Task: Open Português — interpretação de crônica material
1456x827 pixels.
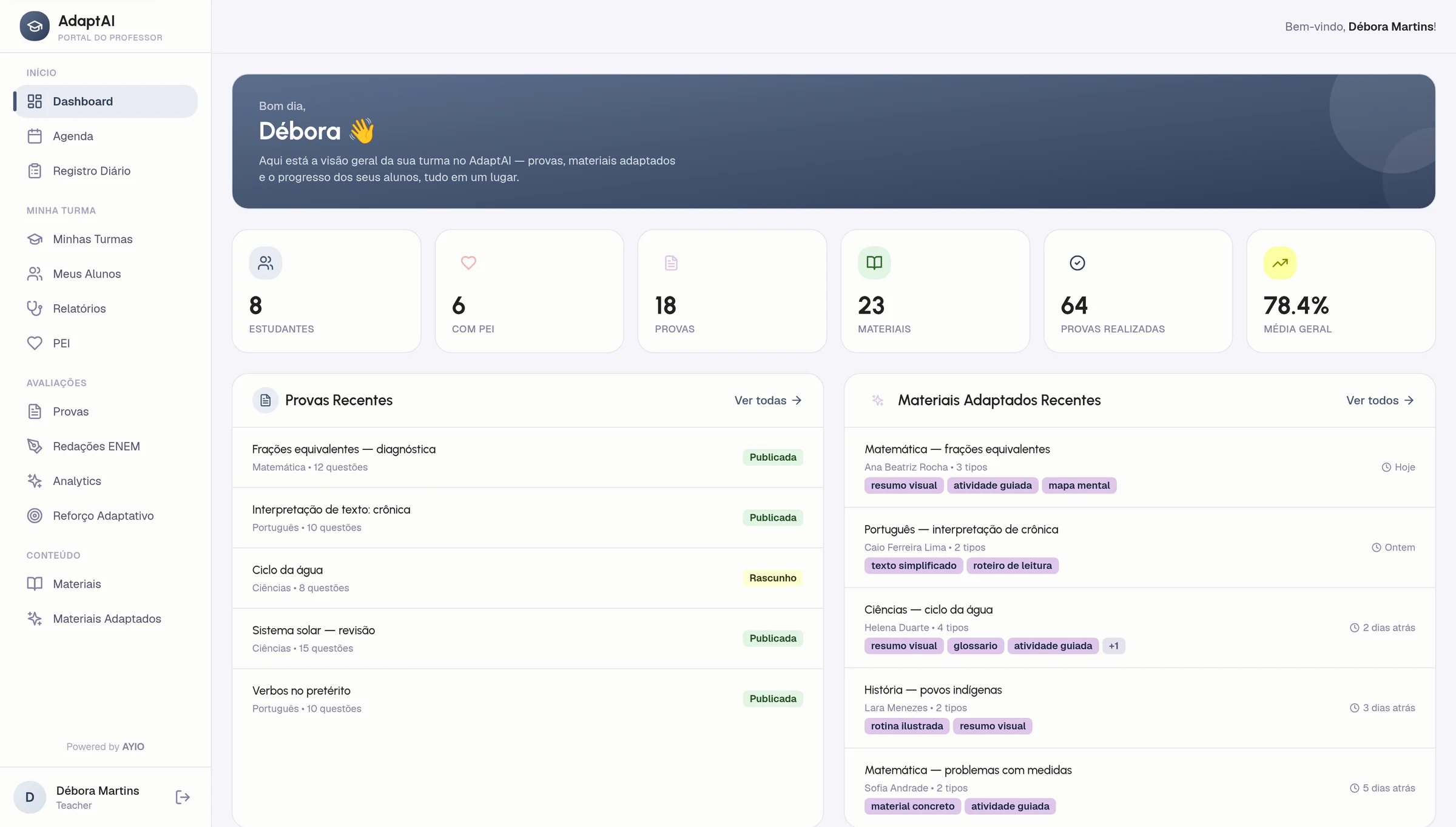Action: 1139,547
